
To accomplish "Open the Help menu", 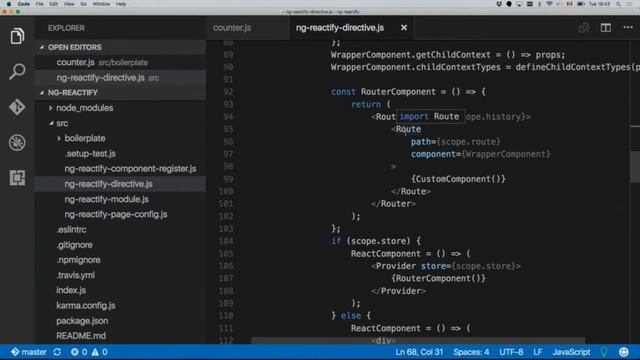I will pyautogui.click(x=121, y=4).
